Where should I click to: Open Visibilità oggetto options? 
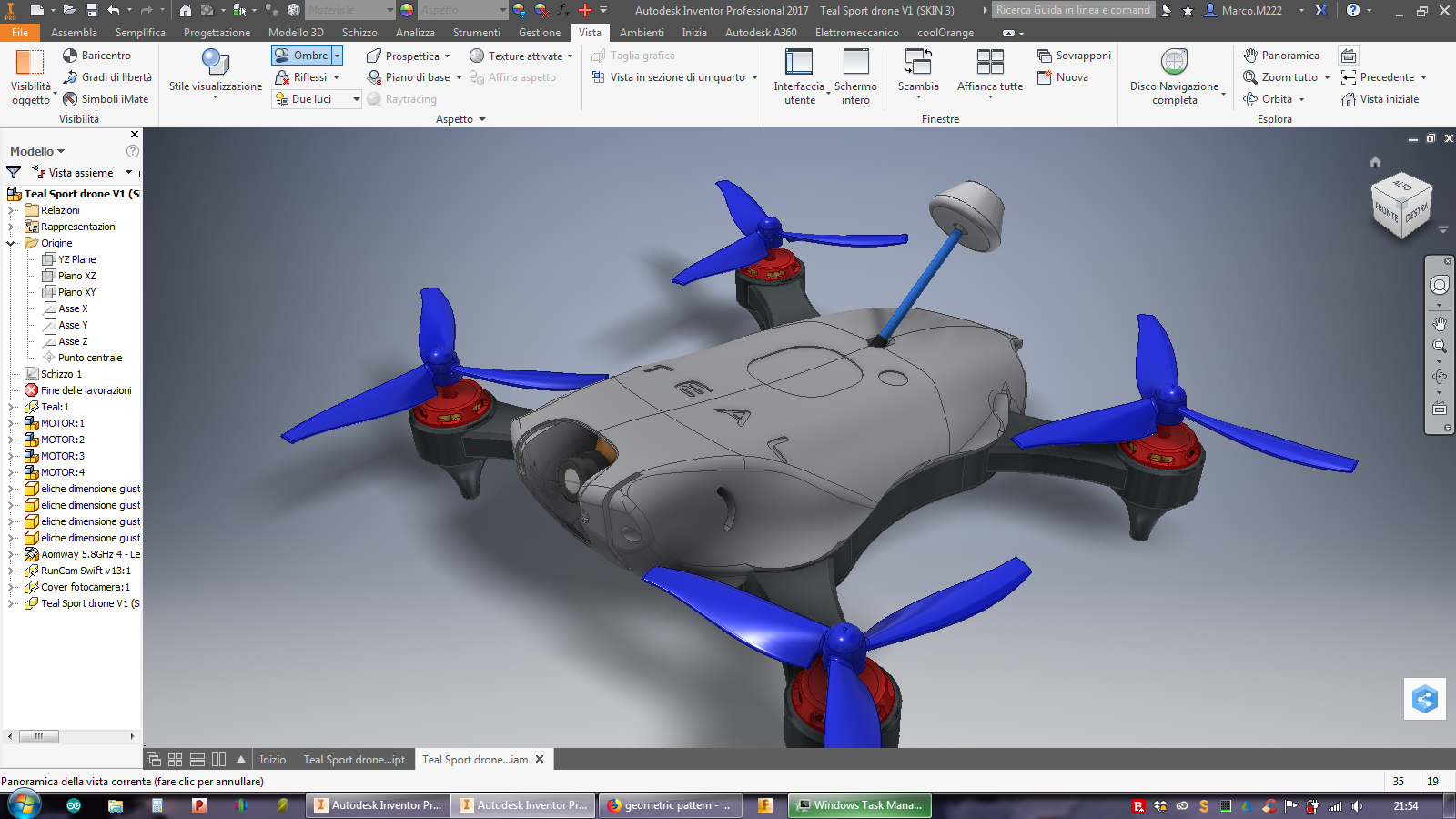(31, 77)
